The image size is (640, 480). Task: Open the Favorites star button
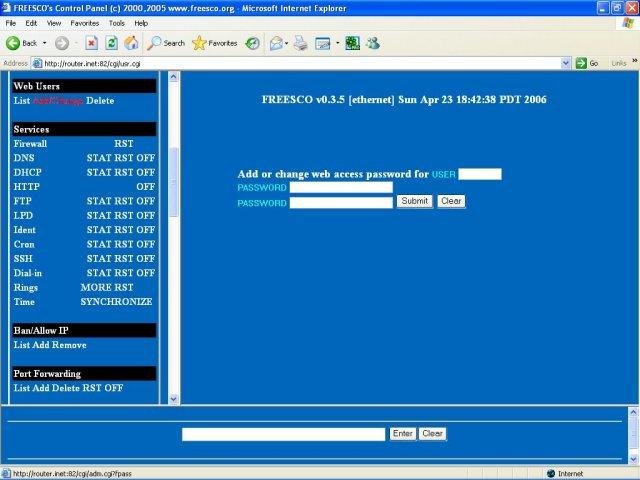coord(215,43)
